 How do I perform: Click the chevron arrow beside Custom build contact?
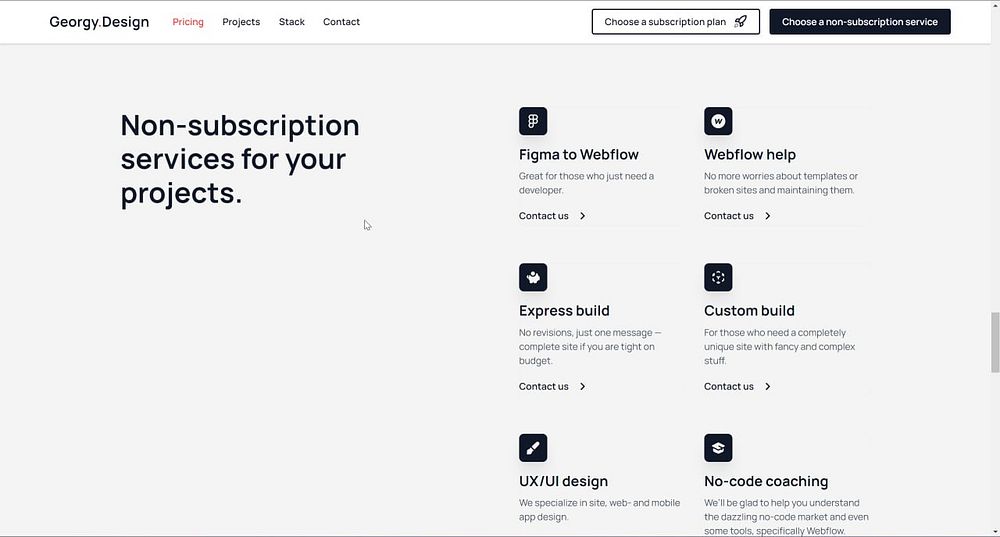768,386
